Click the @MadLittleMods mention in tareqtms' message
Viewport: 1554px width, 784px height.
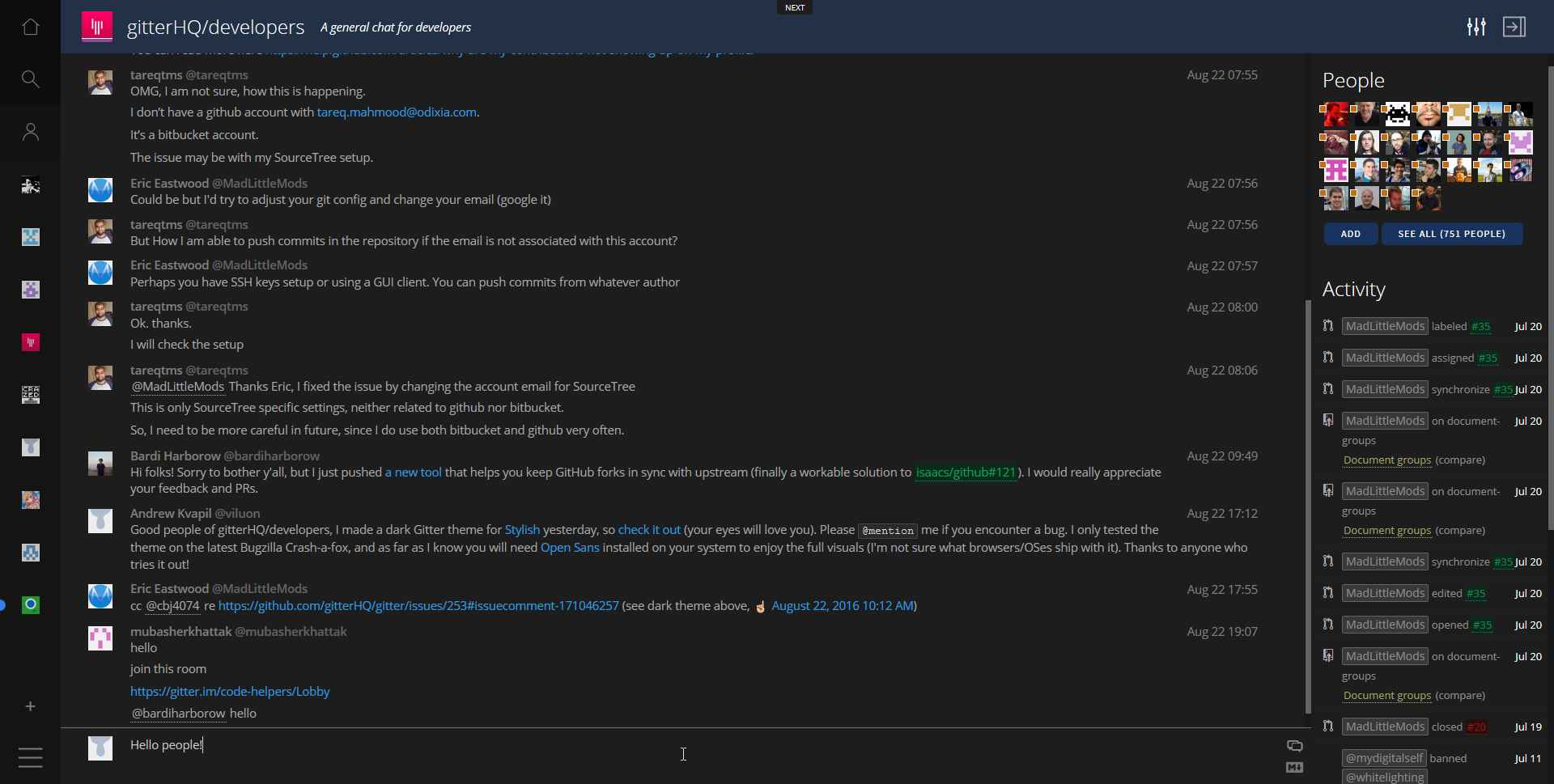176,387
